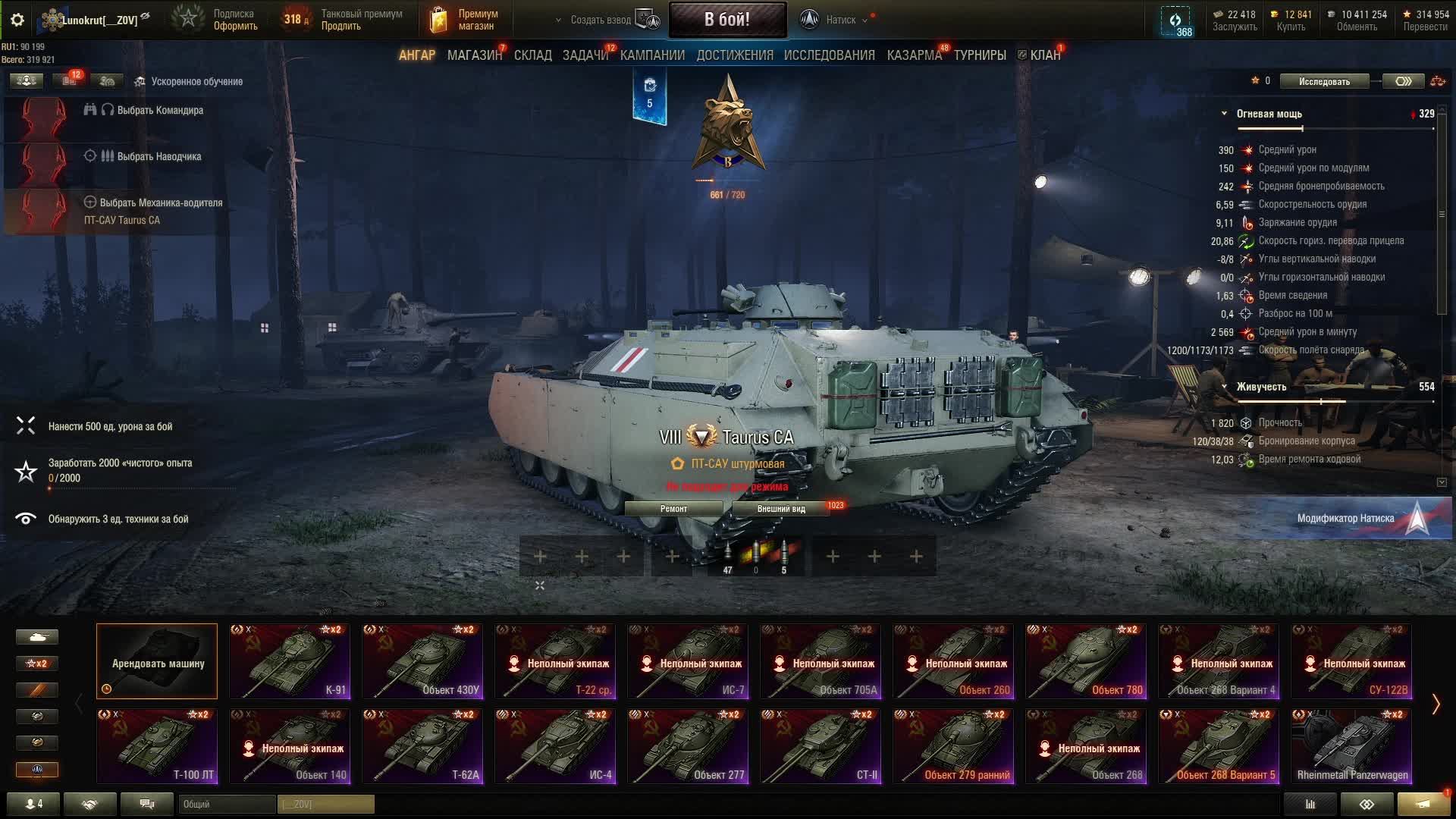Select the Объект 277 tank thumbnail
Viewport: 1456px width, 819px height.
(x=688, y=746)
